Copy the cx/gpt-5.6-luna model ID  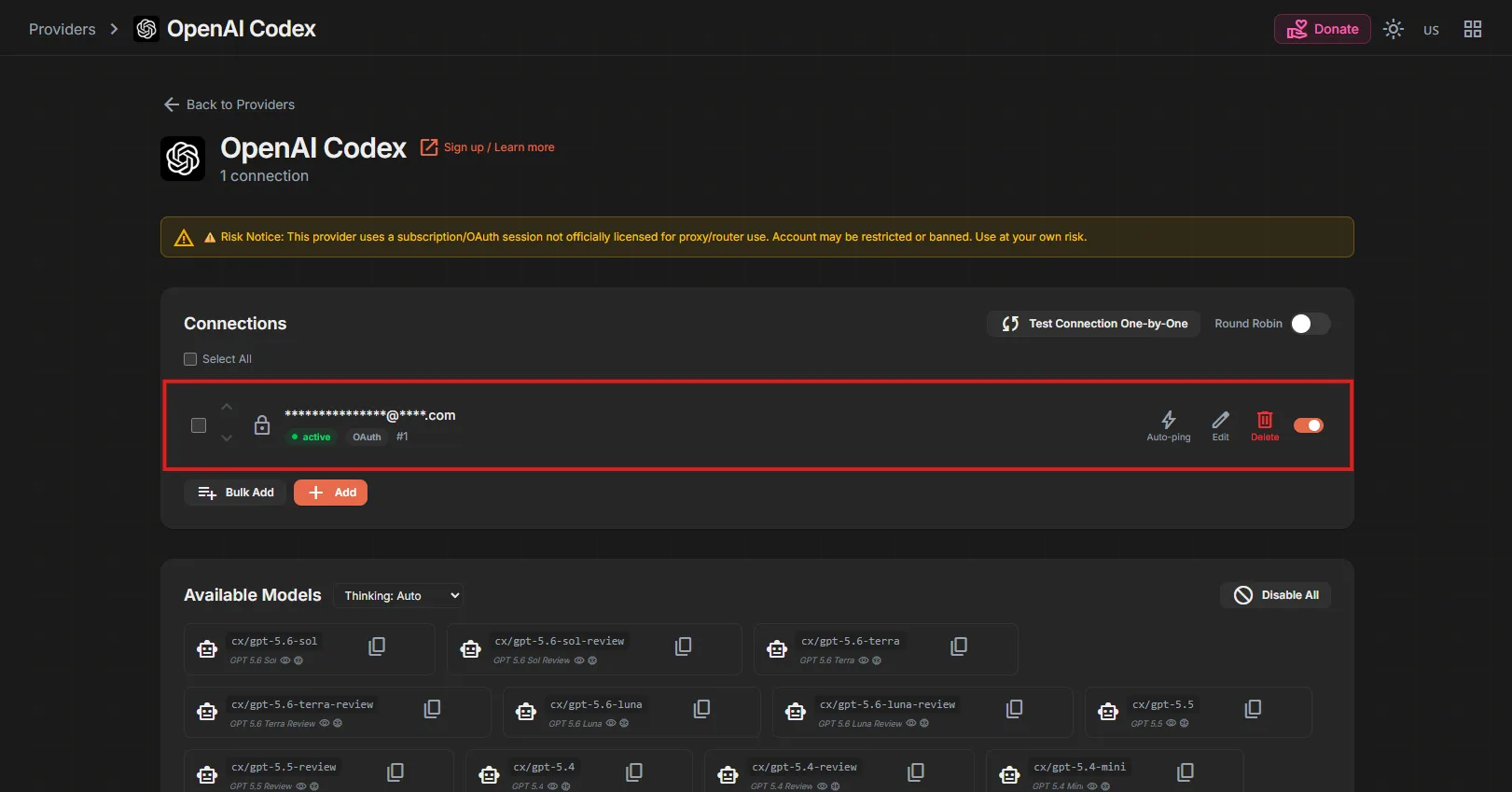coord(702,710)
